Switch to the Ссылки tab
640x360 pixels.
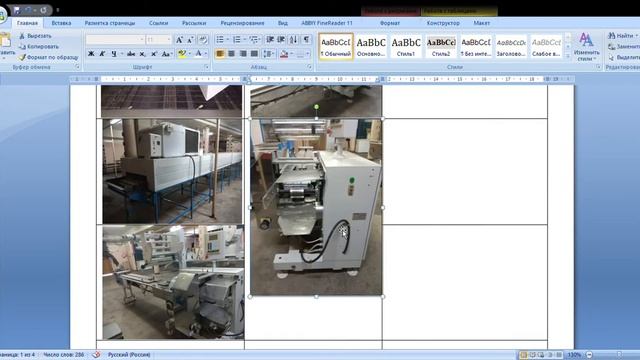158,23
